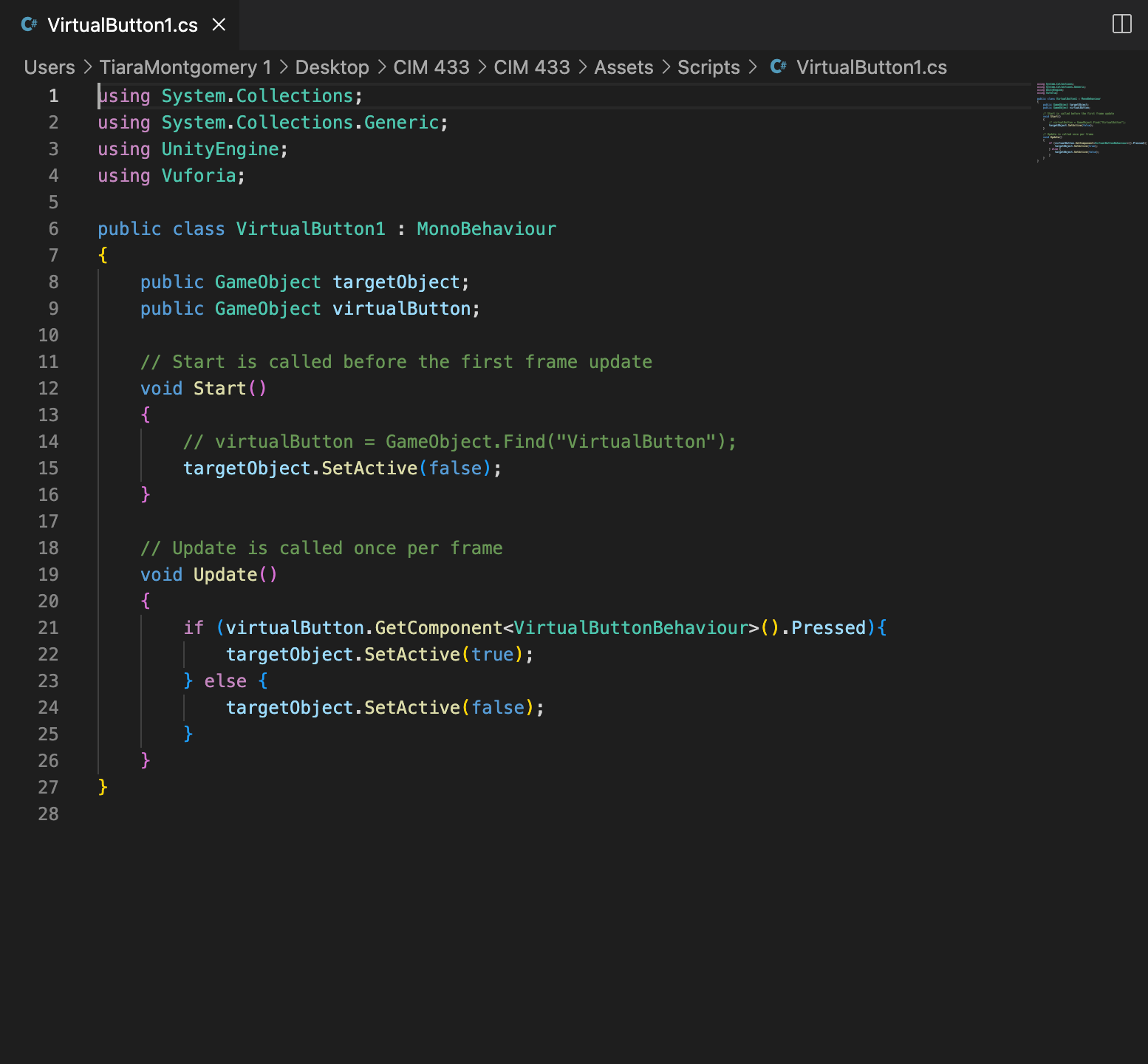
Task: Click line number 1 in gutter
Action: point(53,96)
